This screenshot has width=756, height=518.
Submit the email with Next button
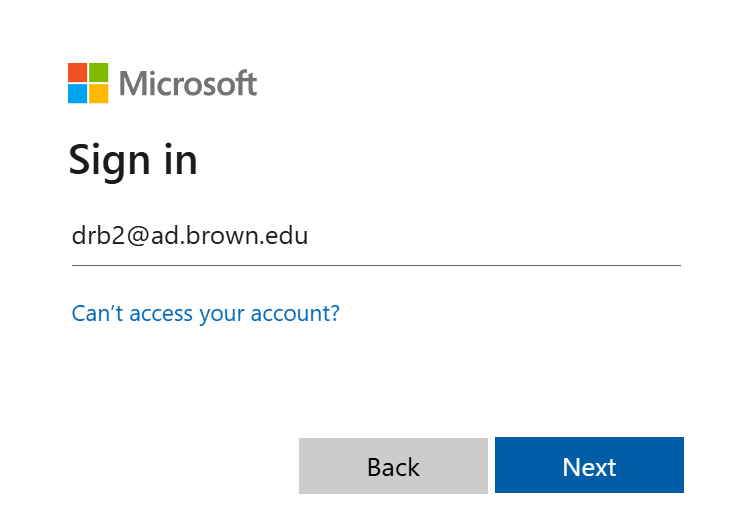click(x=589, y=465)
